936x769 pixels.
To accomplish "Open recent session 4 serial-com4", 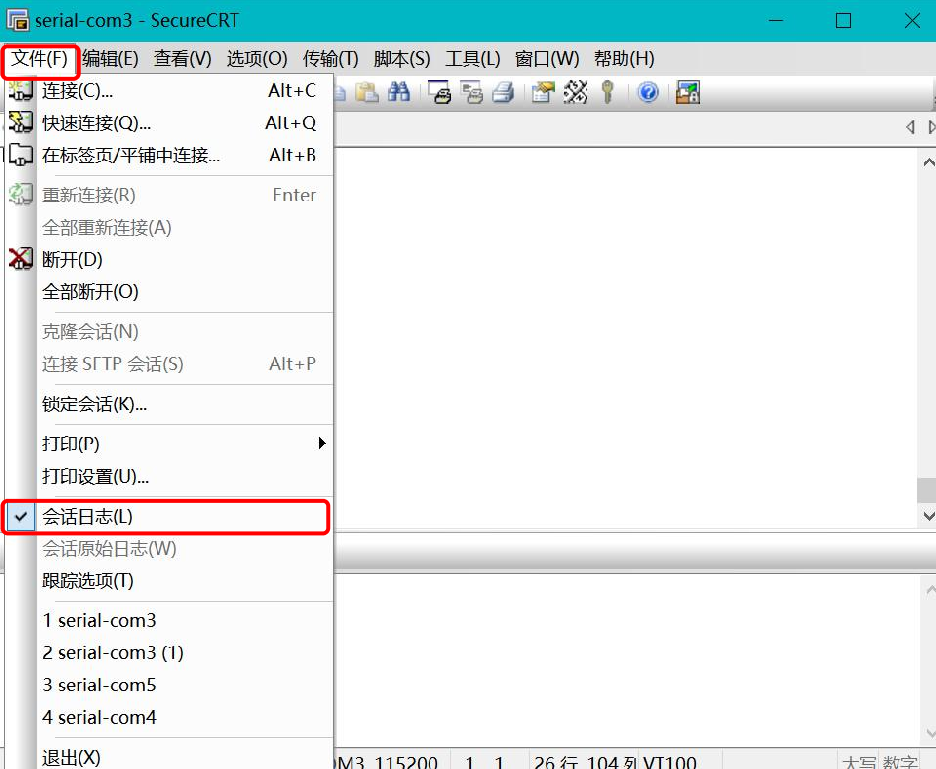I will click(x=168, y=717).
